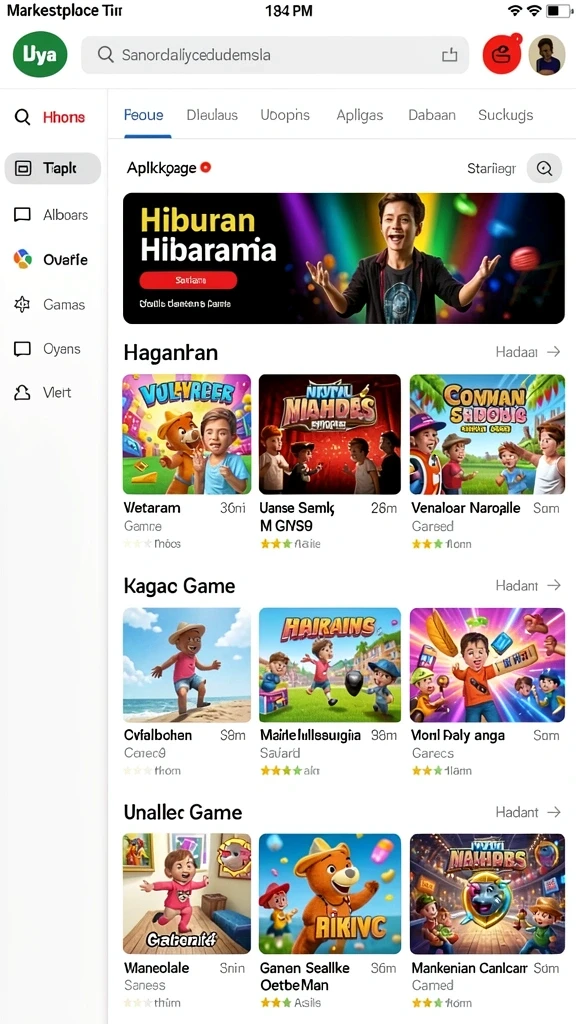This screenshot has height=1024, width=576.
Task: Click the green Uya logo
Action: tap(40, 54)
